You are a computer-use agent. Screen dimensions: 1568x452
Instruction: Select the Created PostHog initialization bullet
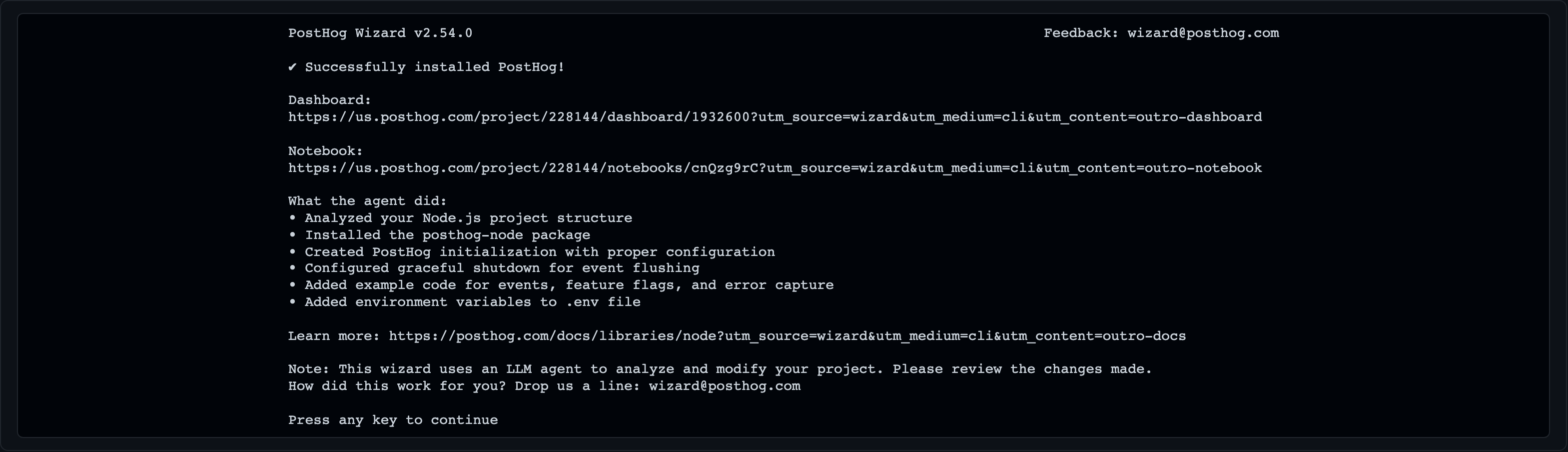point(531,252)
